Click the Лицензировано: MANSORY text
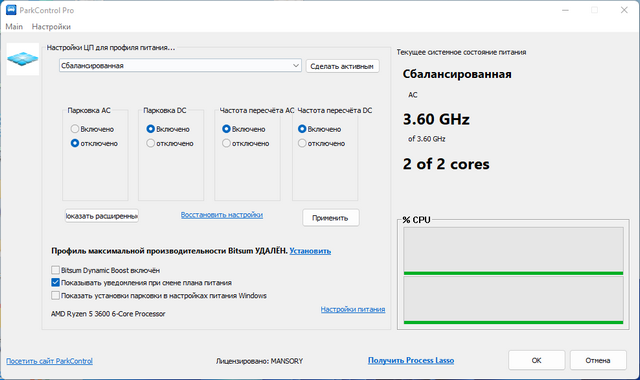The height and width of the screenshot is (380, 640). pyautogui.click(x=260, y=361)
